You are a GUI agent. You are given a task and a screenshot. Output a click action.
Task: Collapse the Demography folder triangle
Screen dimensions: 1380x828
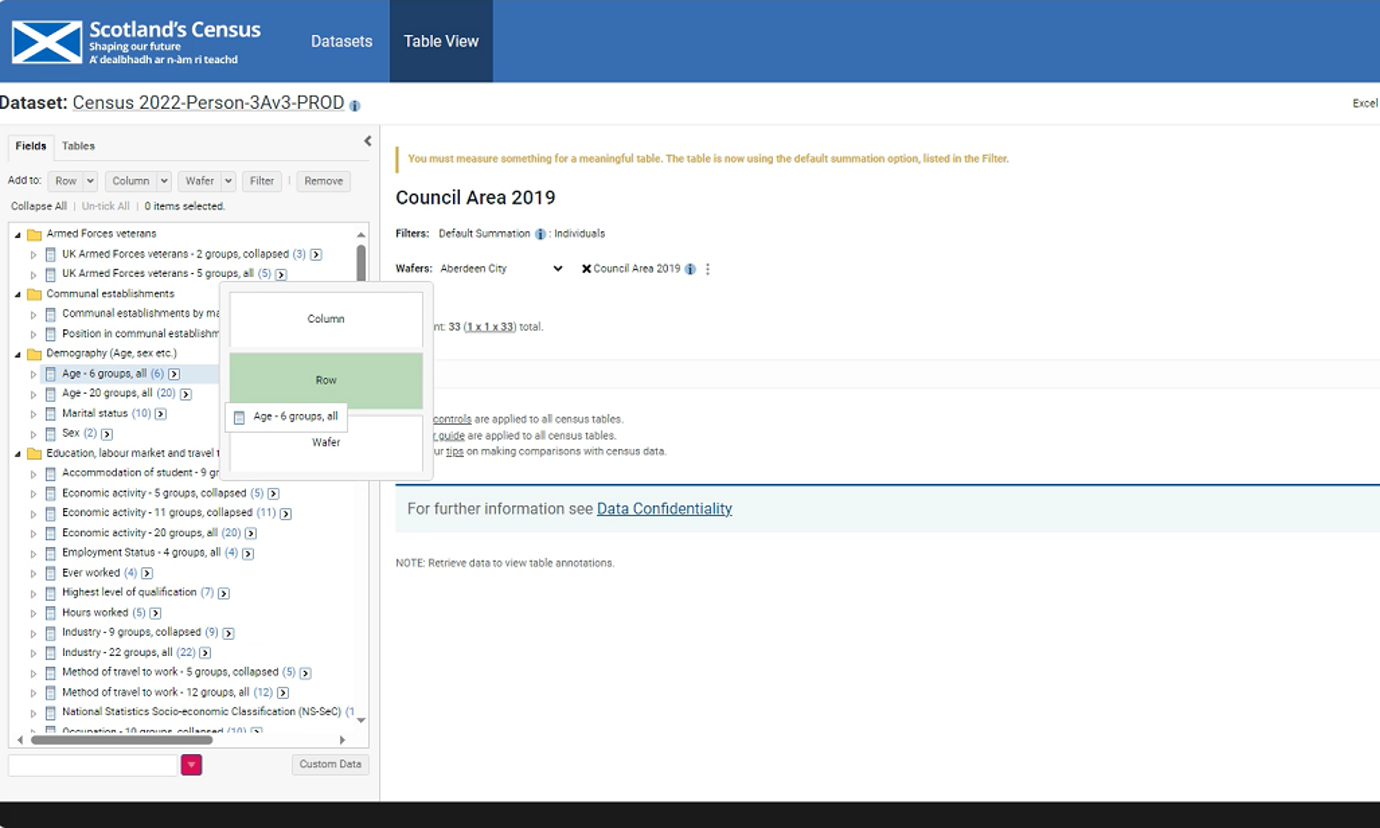tap(18, 354)
